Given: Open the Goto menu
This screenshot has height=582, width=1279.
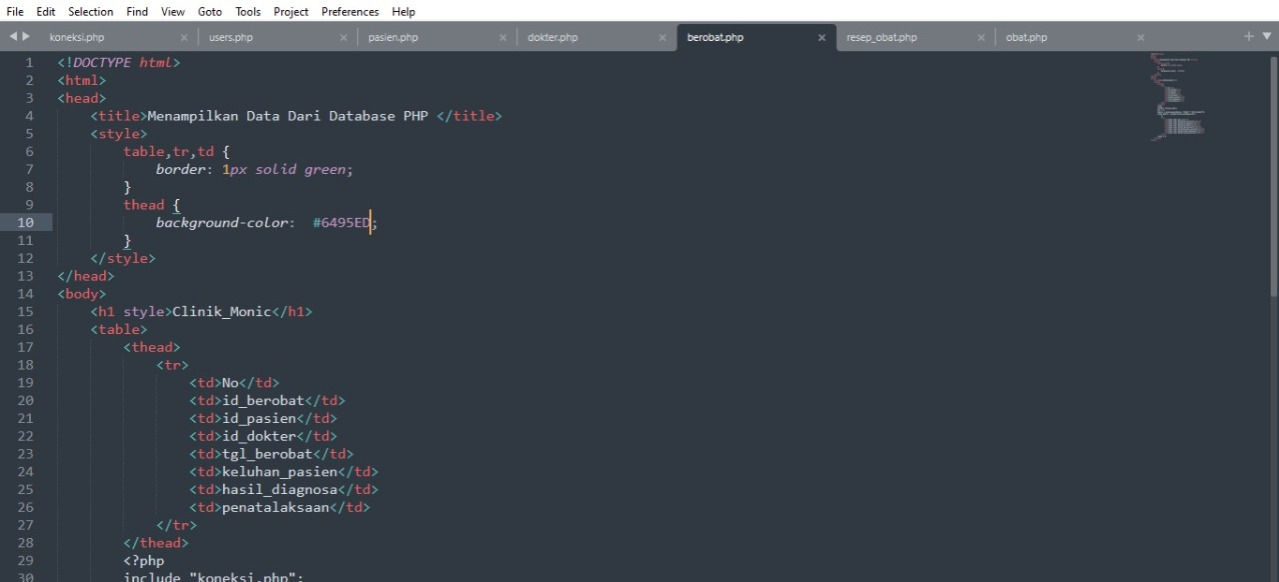Looking at the screenshot, I should point(210,12).
